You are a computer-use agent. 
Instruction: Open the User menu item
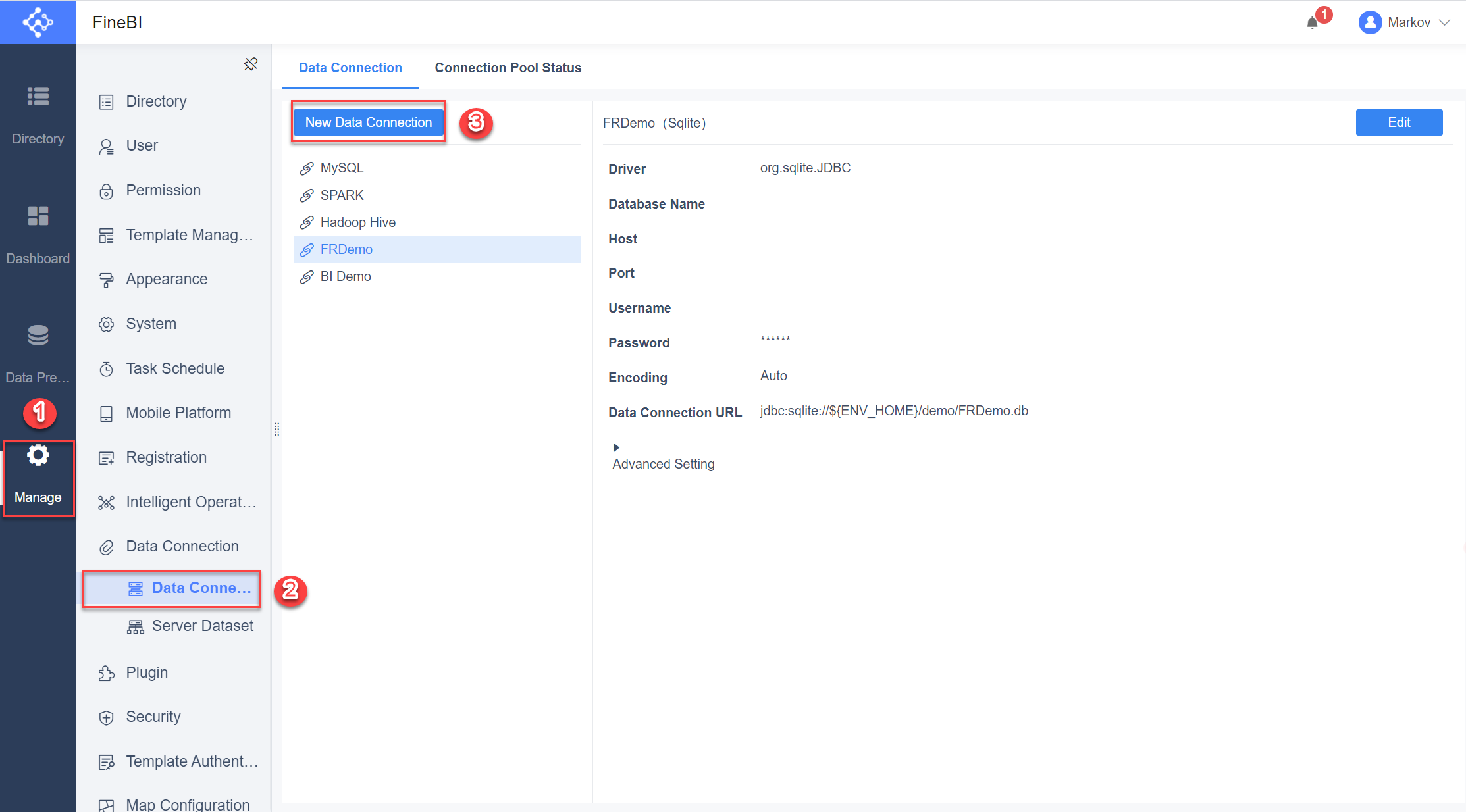174,145
